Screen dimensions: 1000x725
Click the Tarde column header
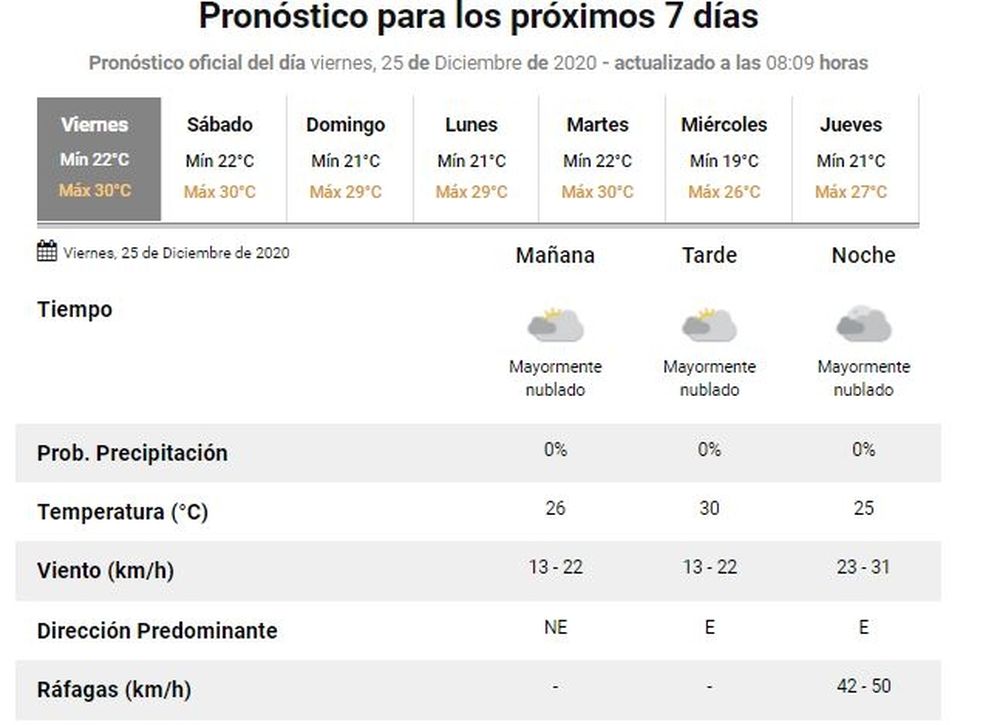(x=709, y=255)
